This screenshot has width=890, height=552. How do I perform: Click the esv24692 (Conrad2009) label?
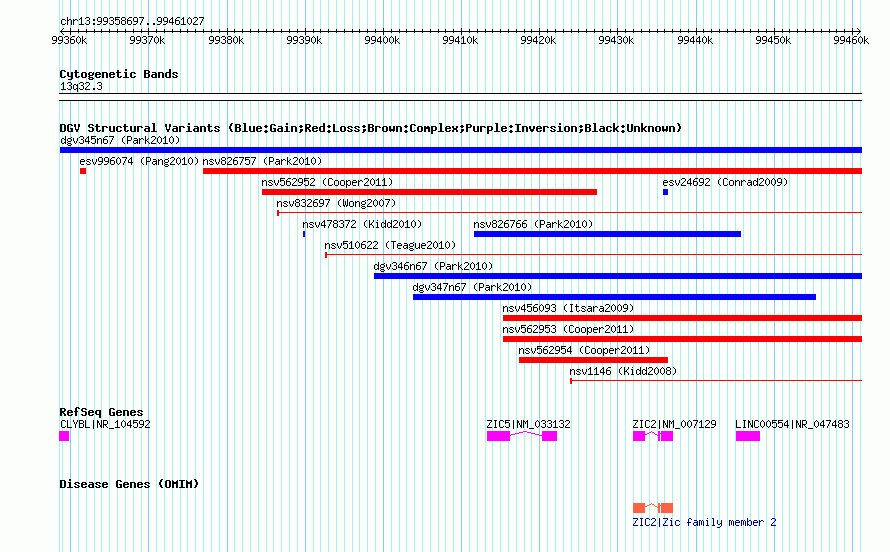coord(725,182)
